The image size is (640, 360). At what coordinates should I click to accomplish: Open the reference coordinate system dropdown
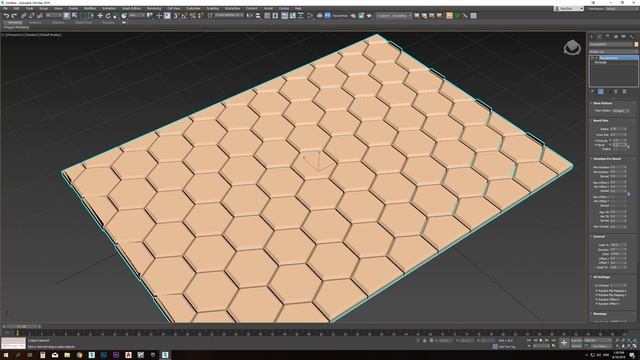[137, 16]
